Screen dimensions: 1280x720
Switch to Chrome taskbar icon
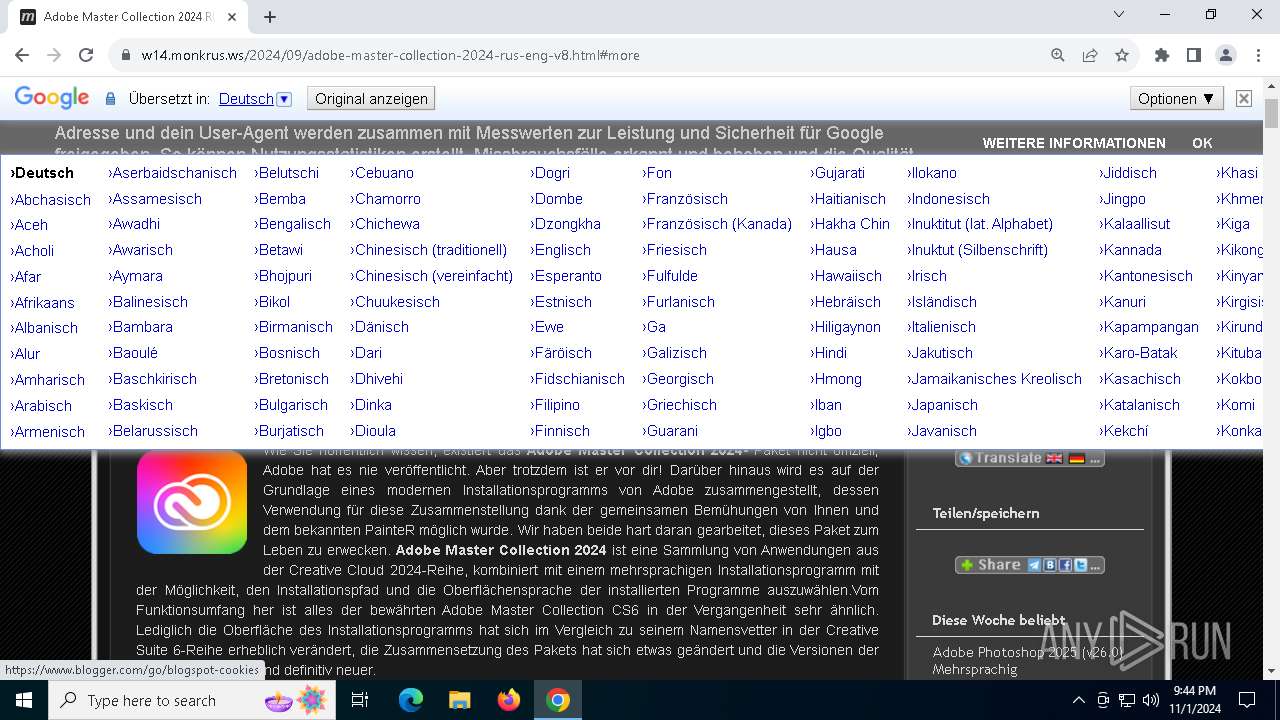pos(558,700)
